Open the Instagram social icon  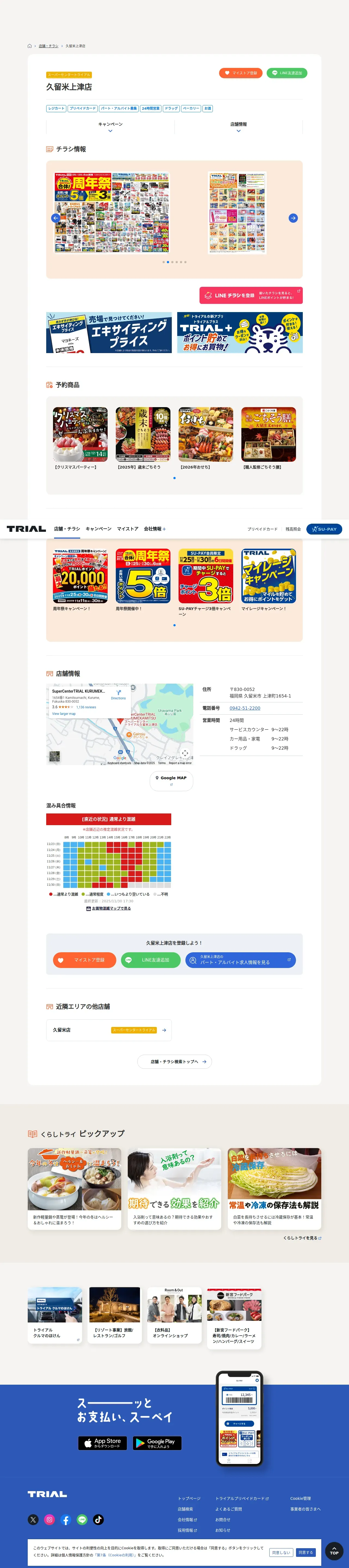(49, 1519)
